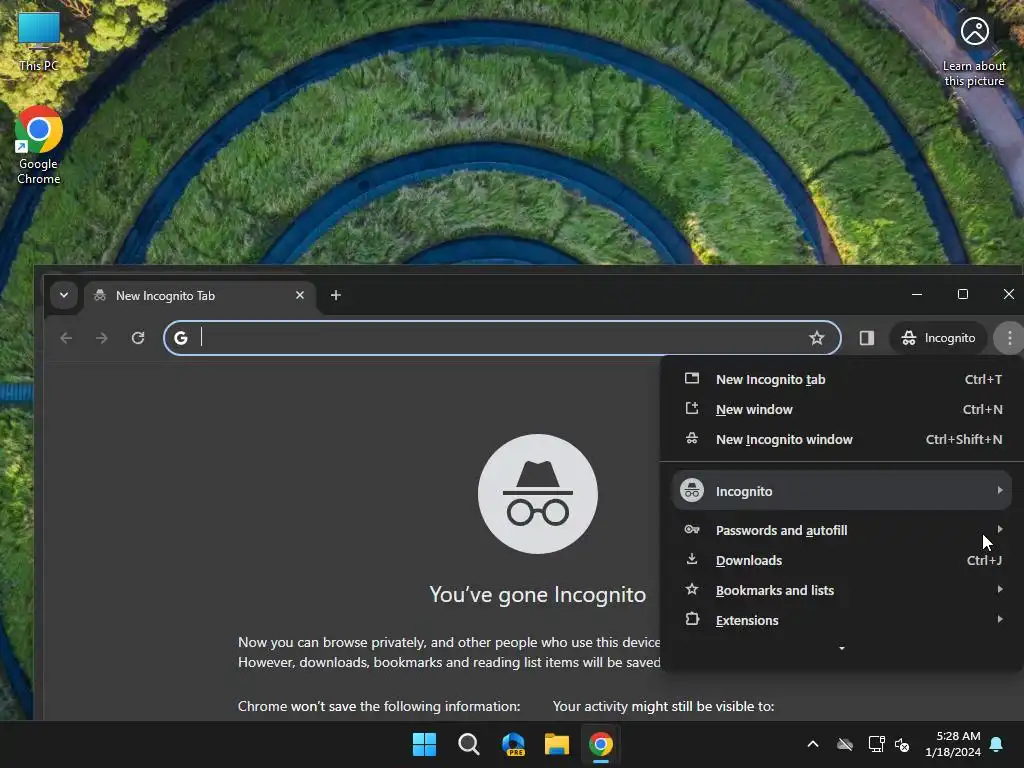Open the Google Chrome desktop shortcut

(39, 146)
